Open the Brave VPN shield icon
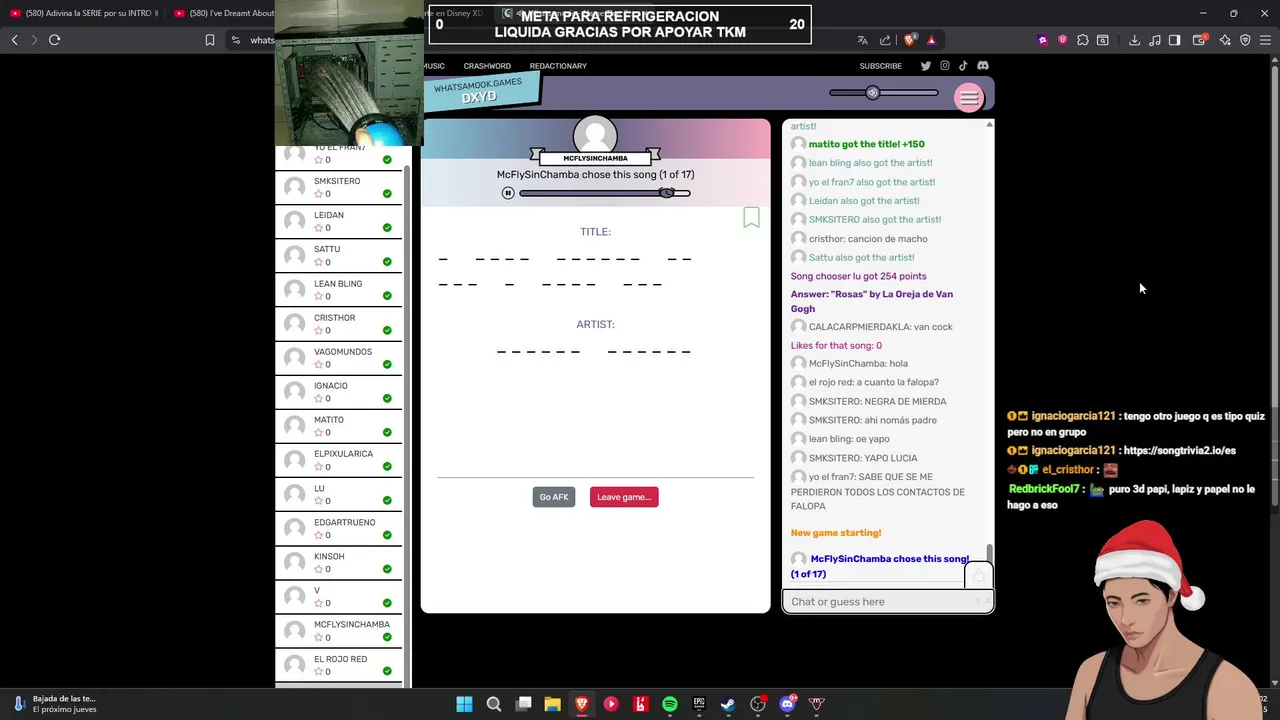1280x720 pixels. click(x=1245, y=40)
